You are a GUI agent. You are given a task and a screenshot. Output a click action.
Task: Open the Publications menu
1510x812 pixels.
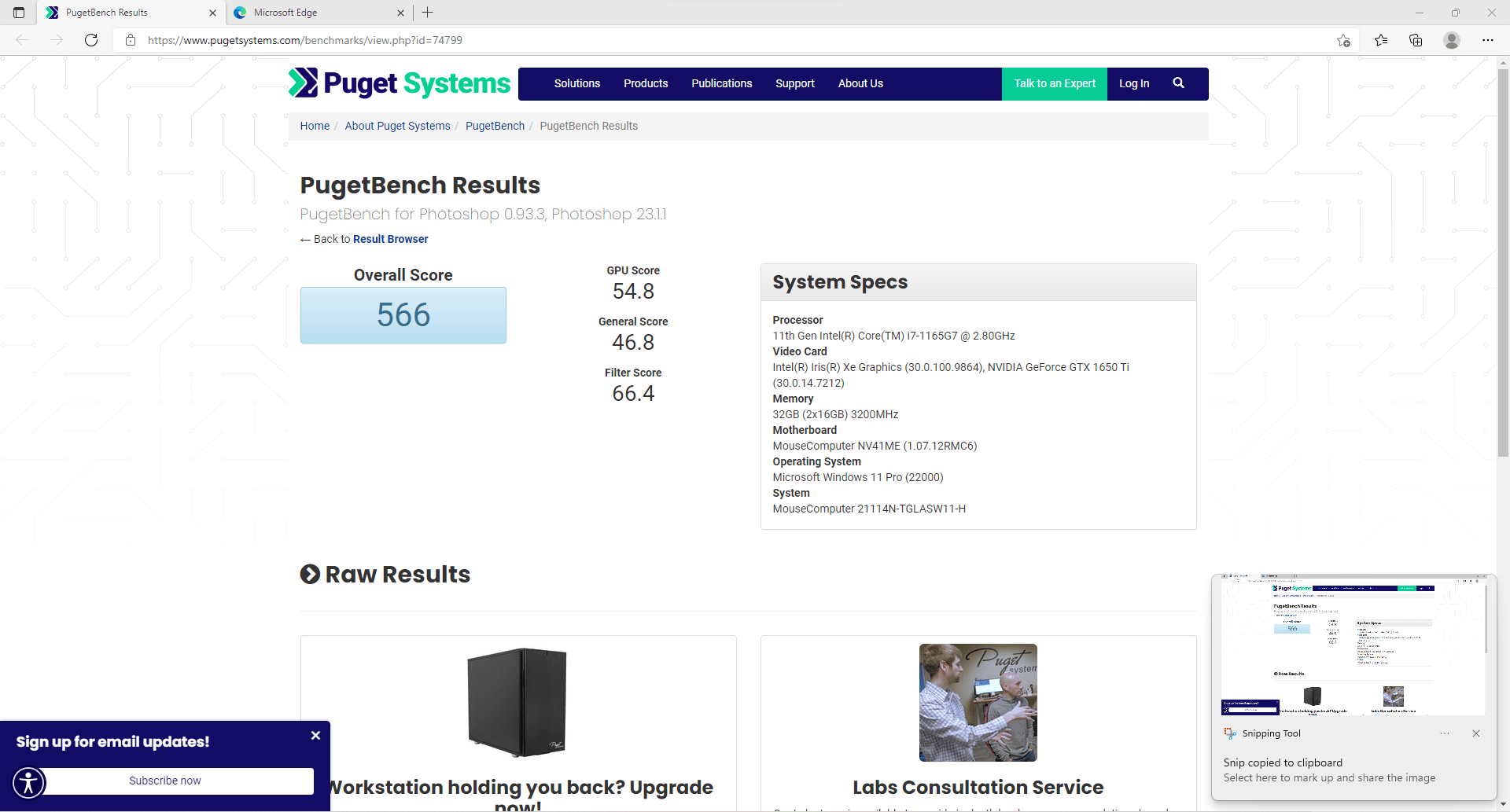click(x=722, y=83)
